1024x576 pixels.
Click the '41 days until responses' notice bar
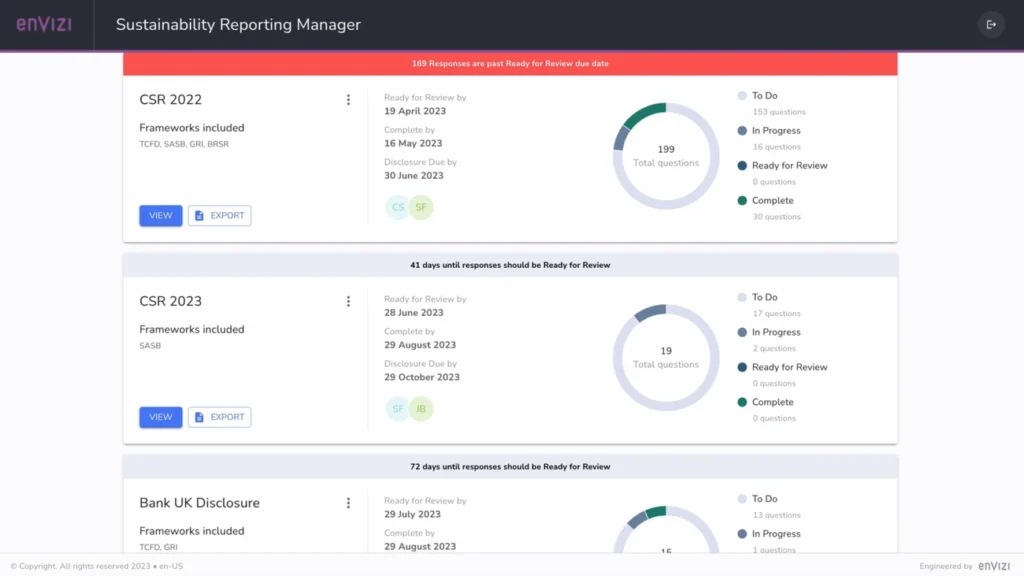pos(510,265)
